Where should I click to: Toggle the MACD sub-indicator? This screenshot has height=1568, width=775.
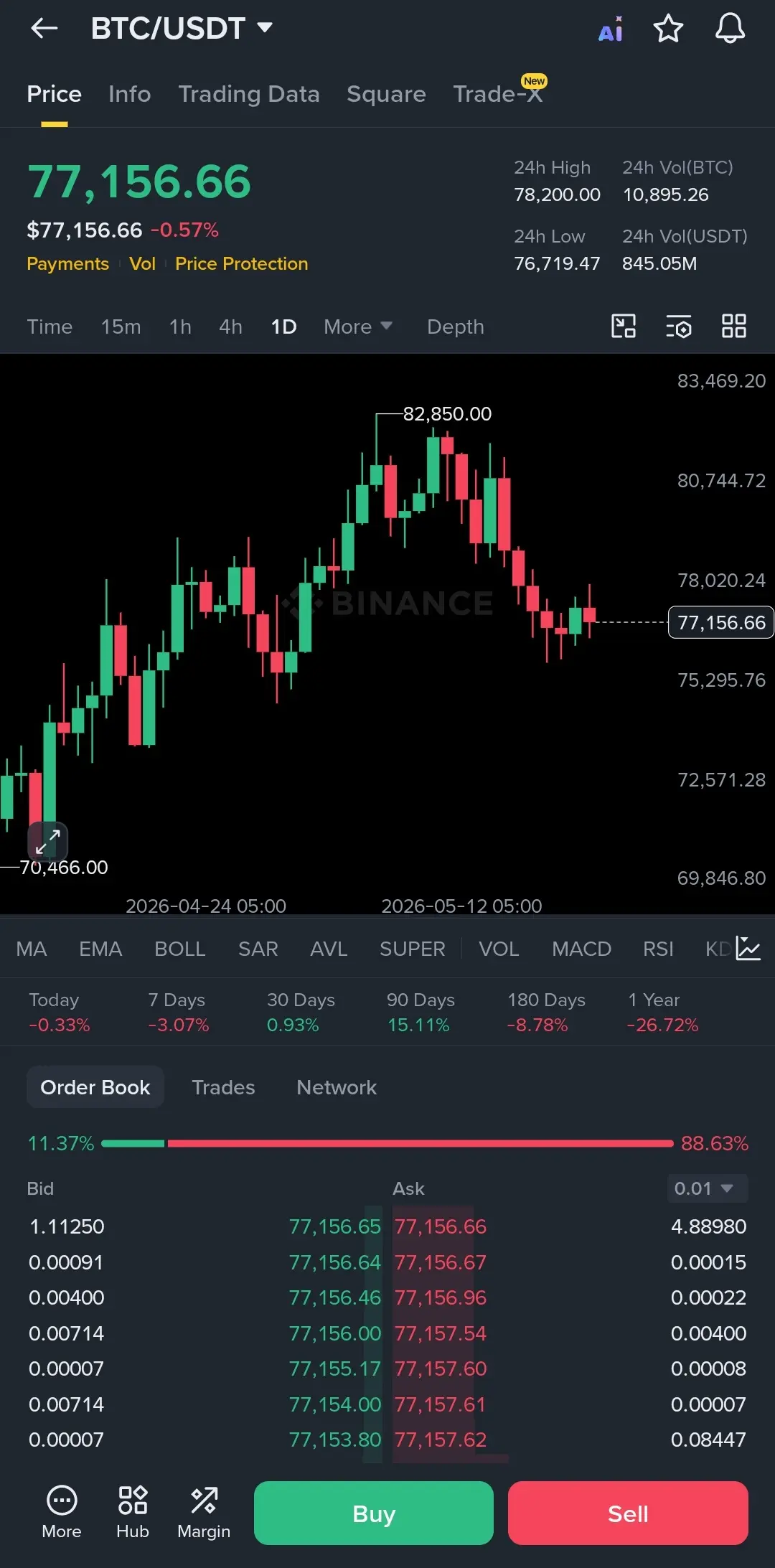pyautogui.click(x=581, y=949)
